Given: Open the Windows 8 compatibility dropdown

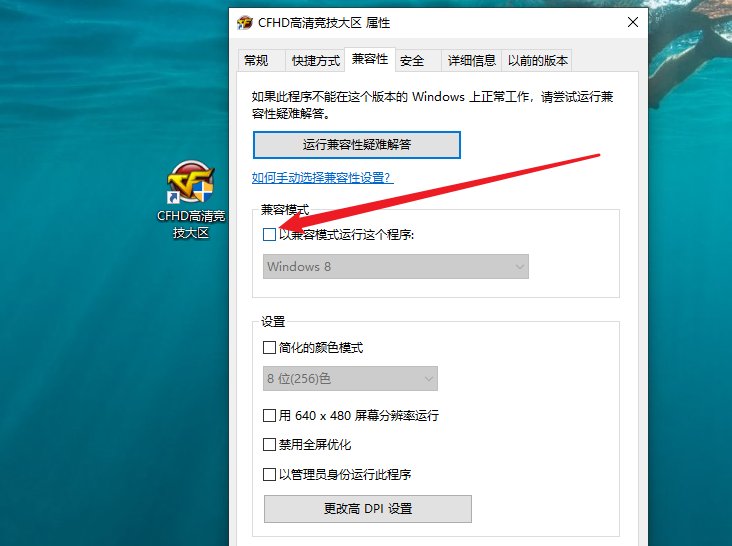Looking at the screenshot, I should coord(396,266).
